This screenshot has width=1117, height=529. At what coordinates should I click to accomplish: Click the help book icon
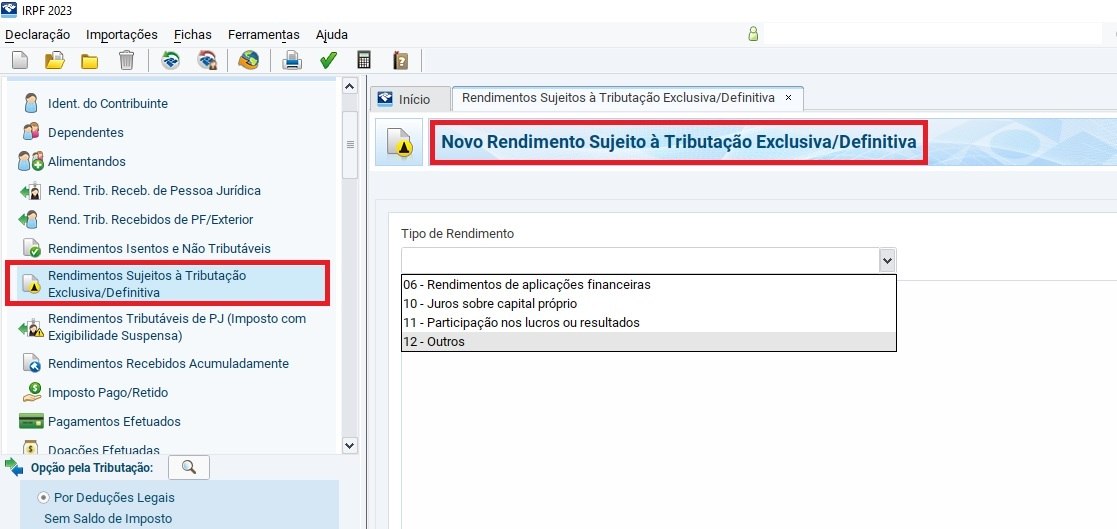[x=400, y=61]
